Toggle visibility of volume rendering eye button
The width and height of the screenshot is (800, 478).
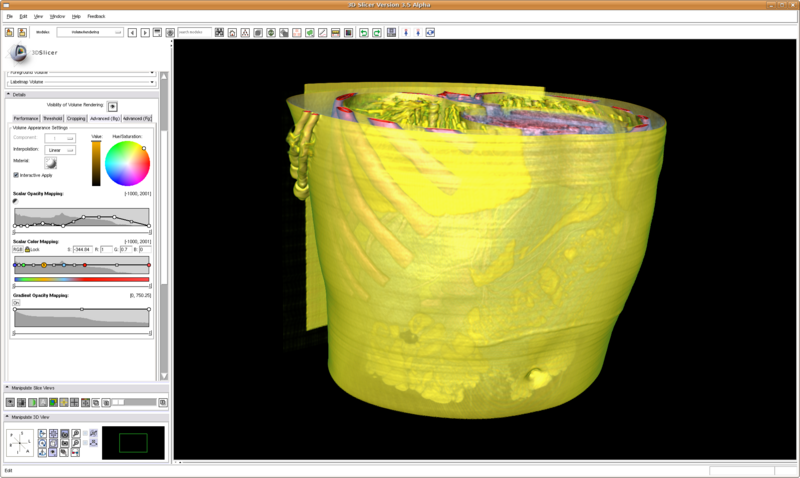[112, 105]
